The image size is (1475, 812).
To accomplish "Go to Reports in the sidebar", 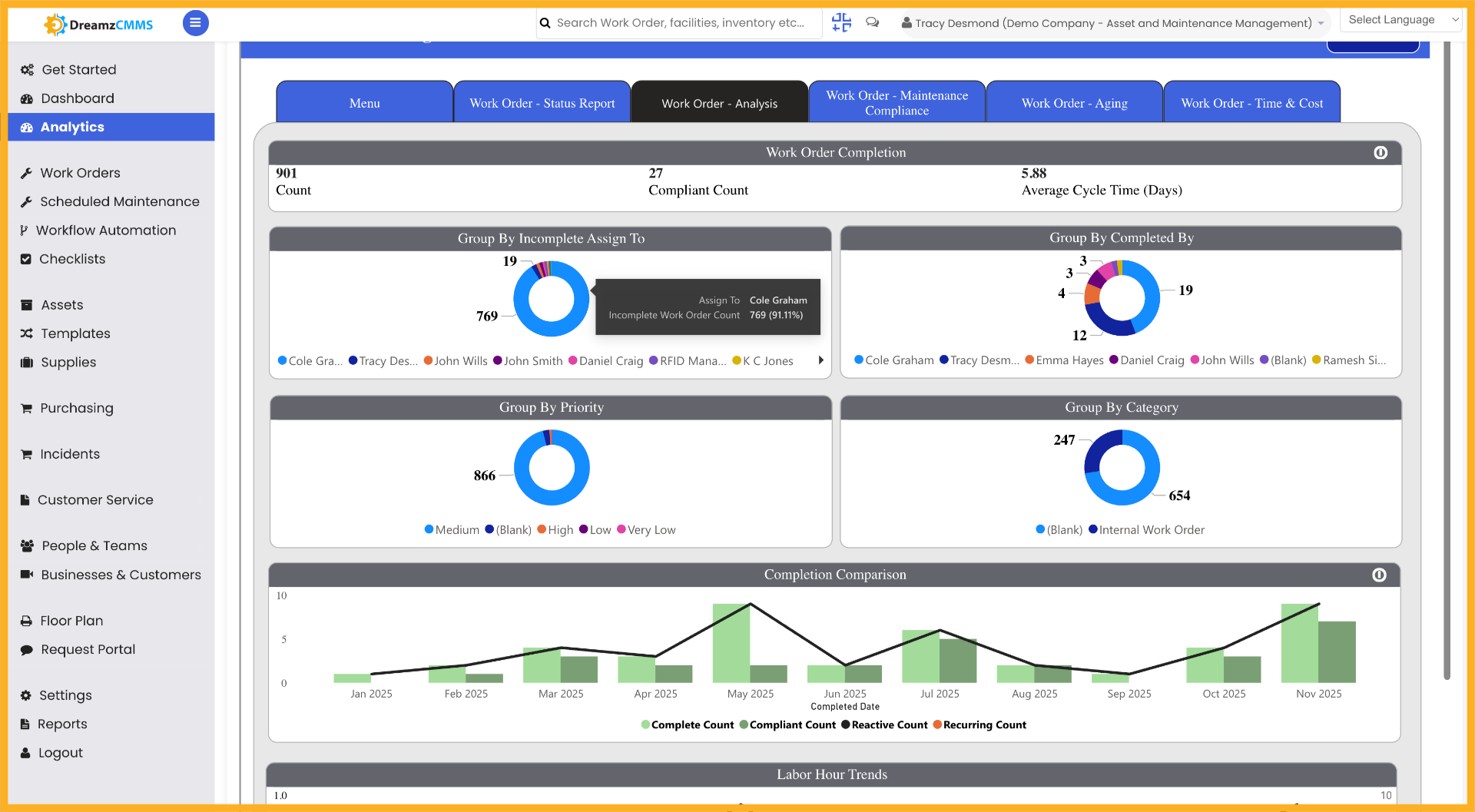I will [62, 724].
